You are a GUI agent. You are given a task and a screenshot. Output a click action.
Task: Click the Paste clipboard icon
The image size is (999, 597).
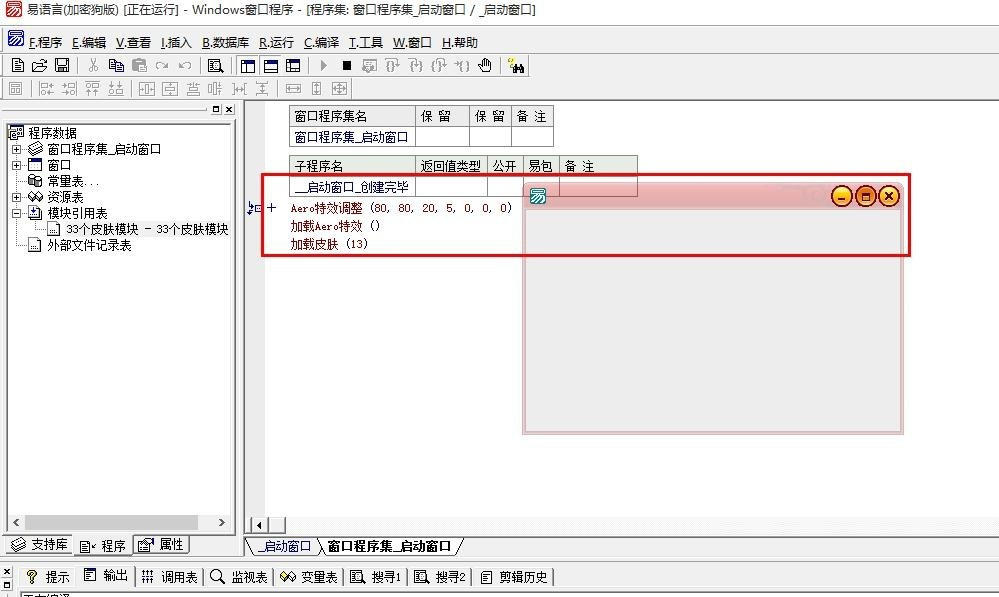coord(139,66)
